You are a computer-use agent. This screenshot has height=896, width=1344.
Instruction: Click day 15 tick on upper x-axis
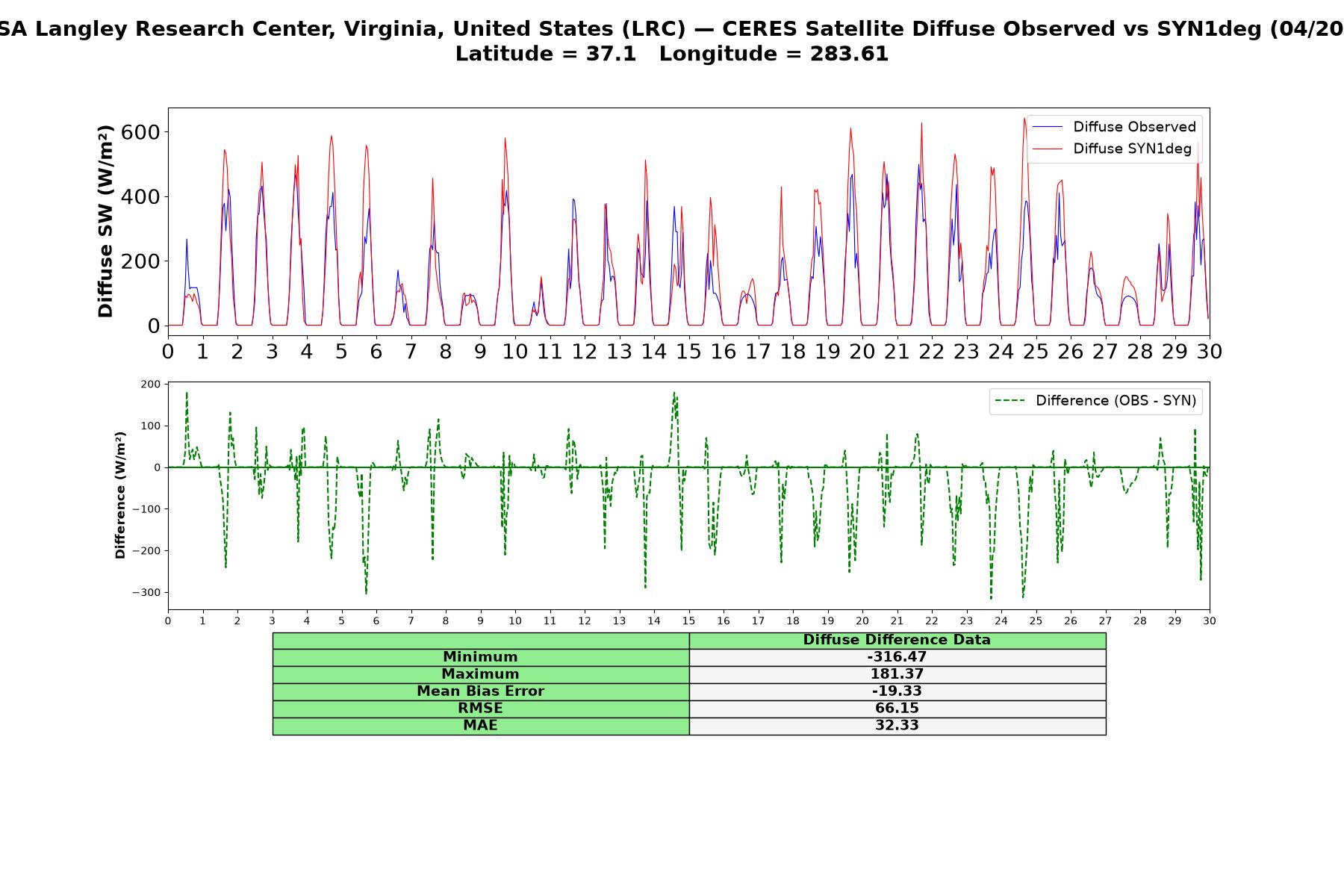pyautogui.click(x=688, y=351)
